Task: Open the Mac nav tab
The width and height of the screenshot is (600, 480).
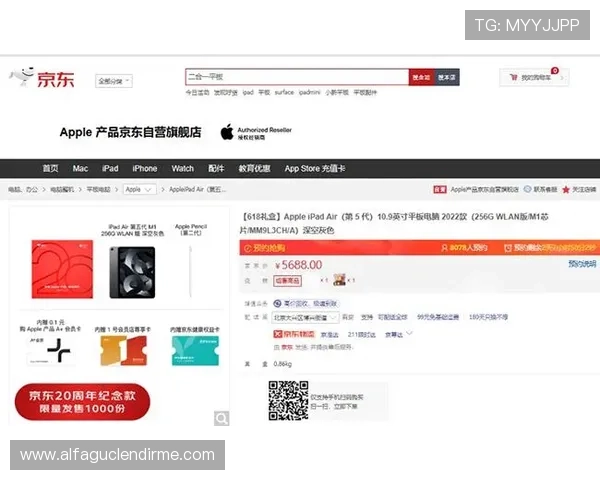Action: coord(80,168)
